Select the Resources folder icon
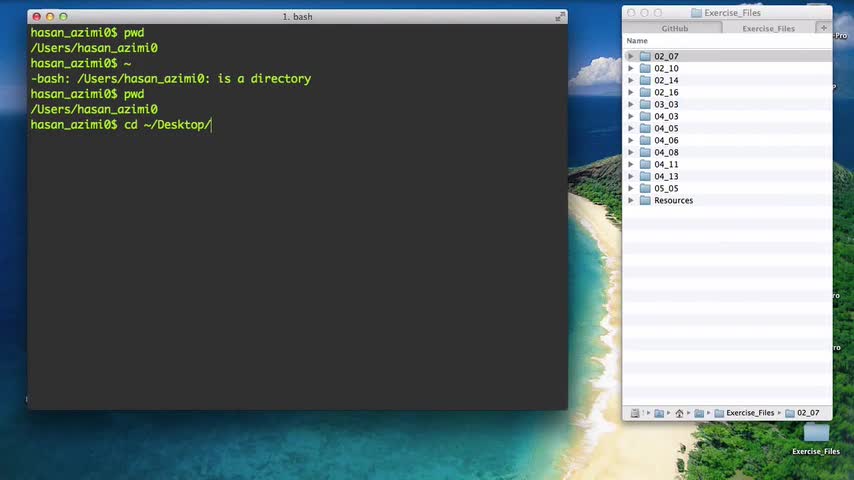Viewport: 854px width, 480px height. pyautogui.click(x=645, y=200)
